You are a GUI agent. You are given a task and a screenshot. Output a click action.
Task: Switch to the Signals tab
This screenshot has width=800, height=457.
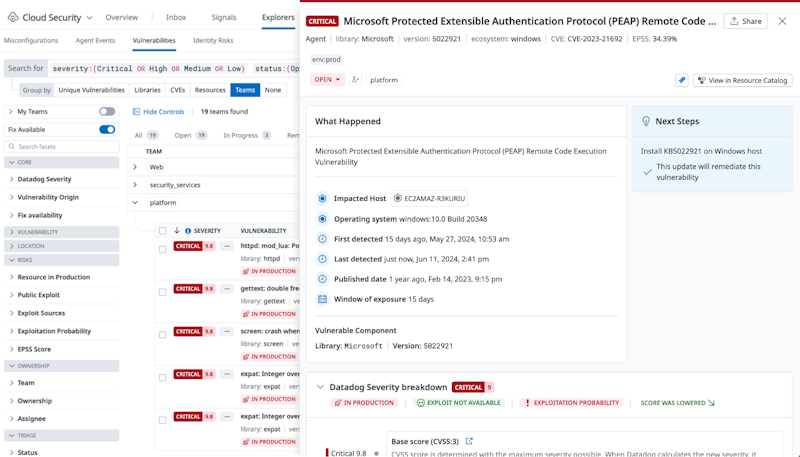224,17
